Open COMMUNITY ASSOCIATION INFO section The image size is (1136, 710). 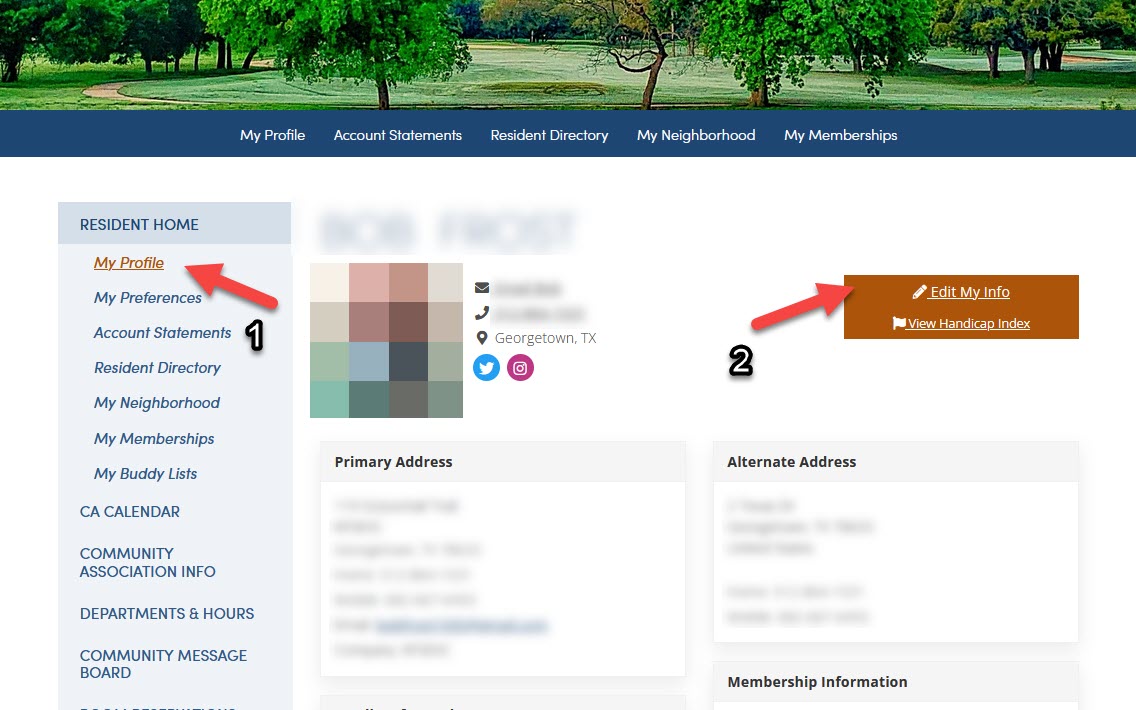pyautogui.click(x=148, y=562)
